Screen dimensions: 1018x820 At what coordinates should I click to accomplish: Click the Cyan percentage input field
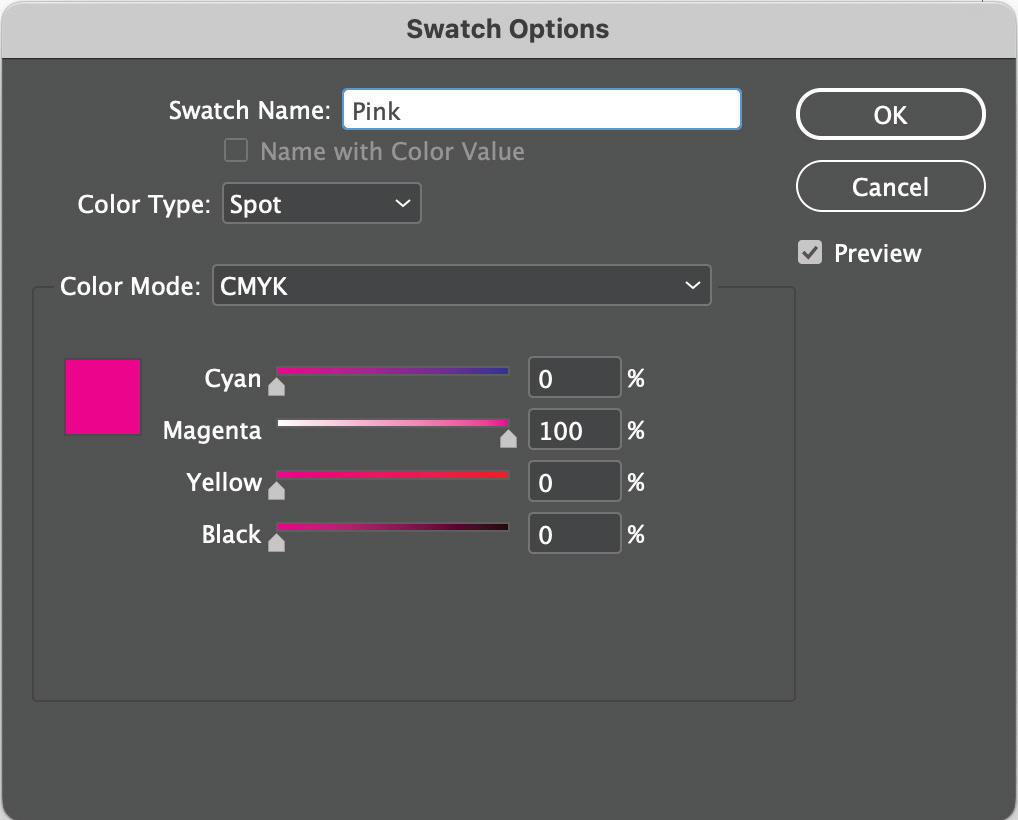[573, 379]
